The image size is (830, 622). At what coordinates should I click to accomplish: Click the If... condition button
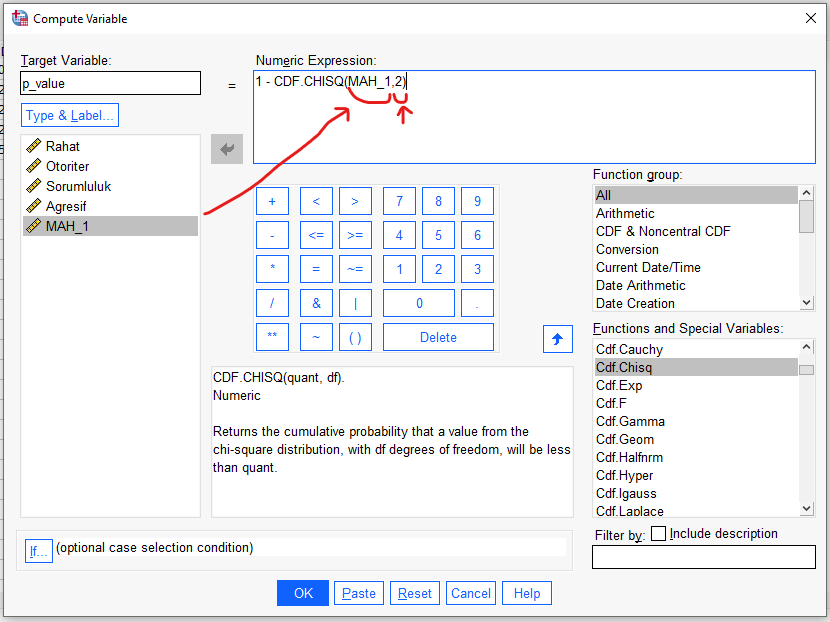(x=38, y=551)
